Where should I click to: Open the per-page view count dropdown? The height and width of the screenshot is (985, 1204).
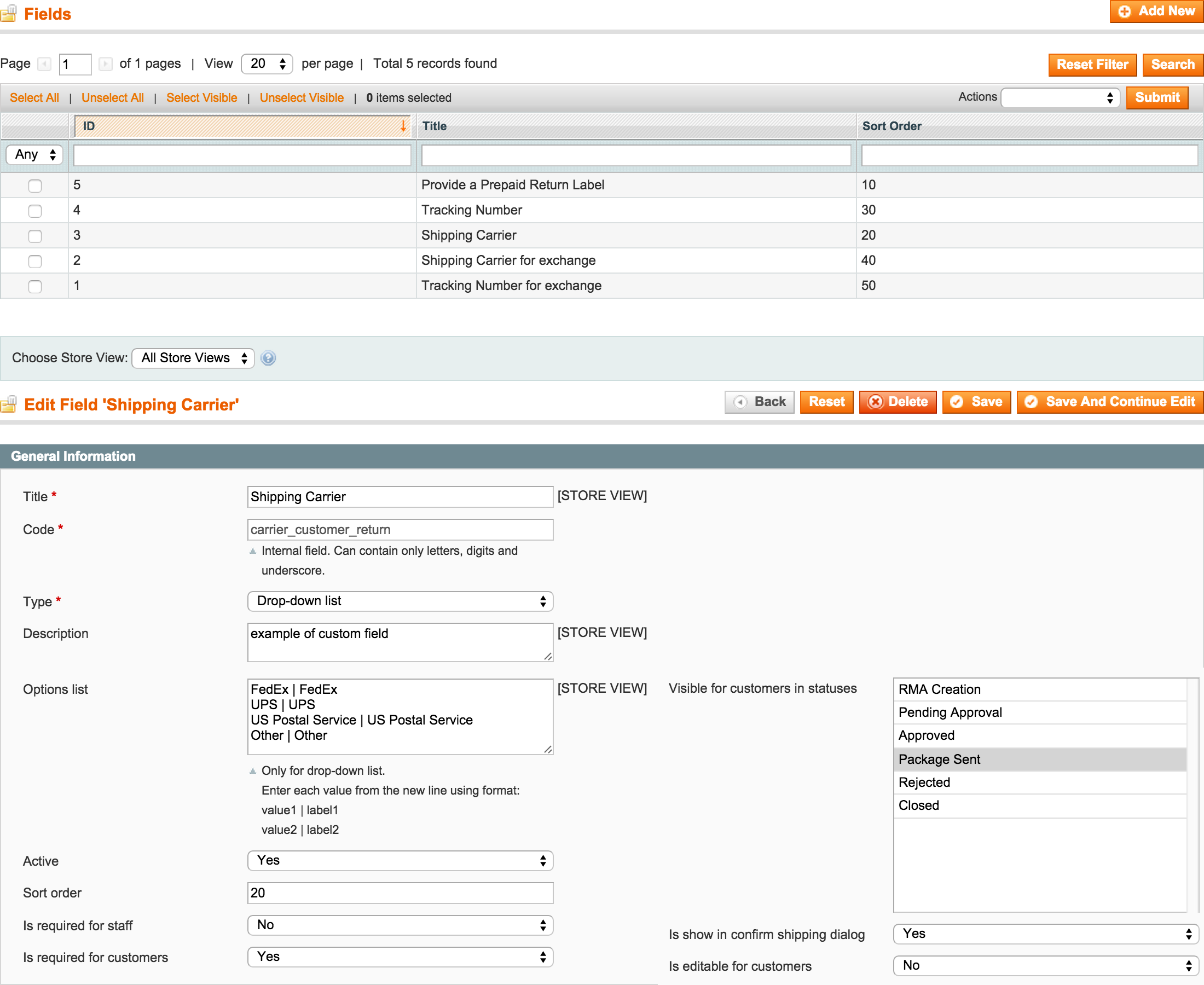[x=265, y=64]
